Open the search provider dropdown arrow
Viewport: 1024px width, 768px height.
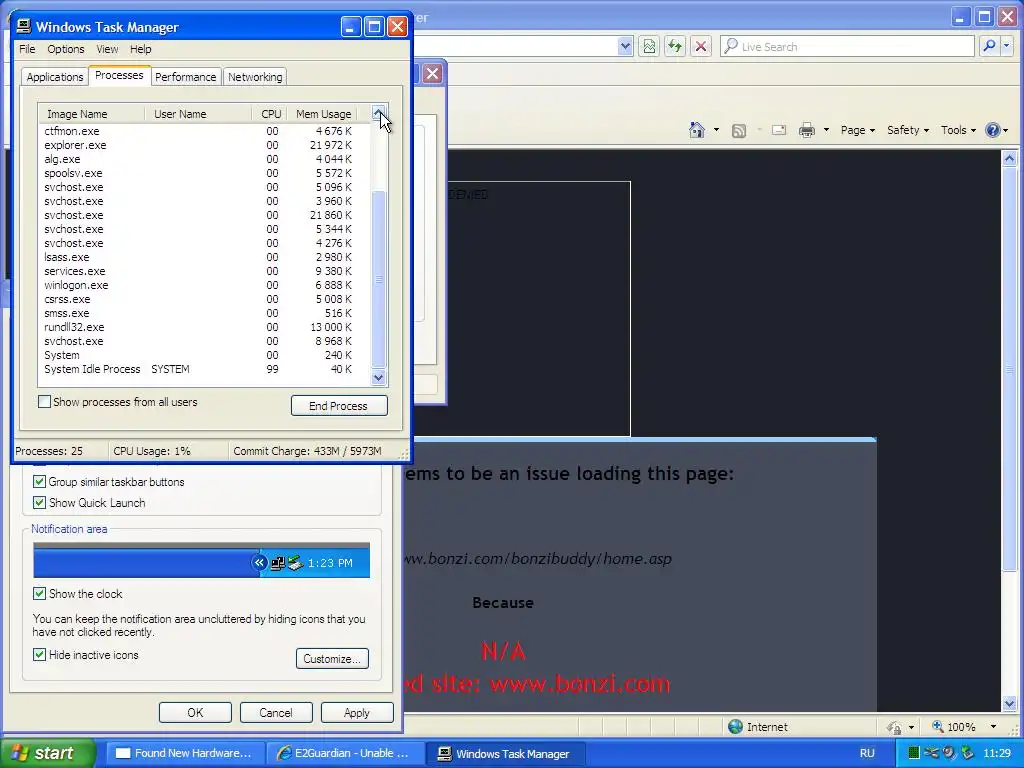(x=1006, y=46)
